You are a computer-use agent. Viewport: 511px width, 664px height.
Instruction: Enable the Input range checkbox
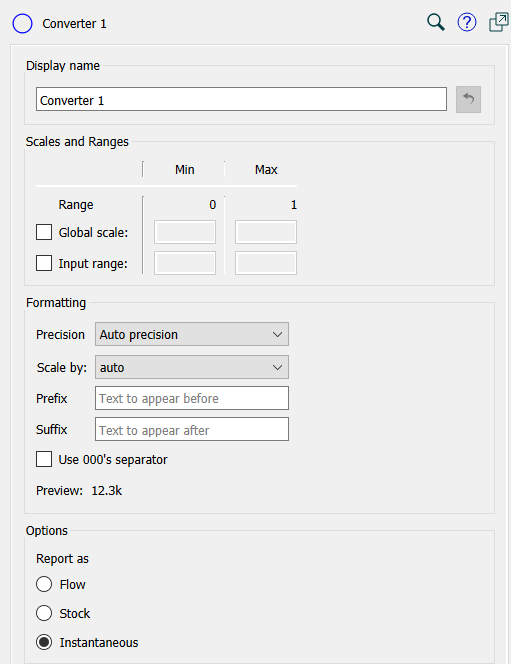pos(44,263)
